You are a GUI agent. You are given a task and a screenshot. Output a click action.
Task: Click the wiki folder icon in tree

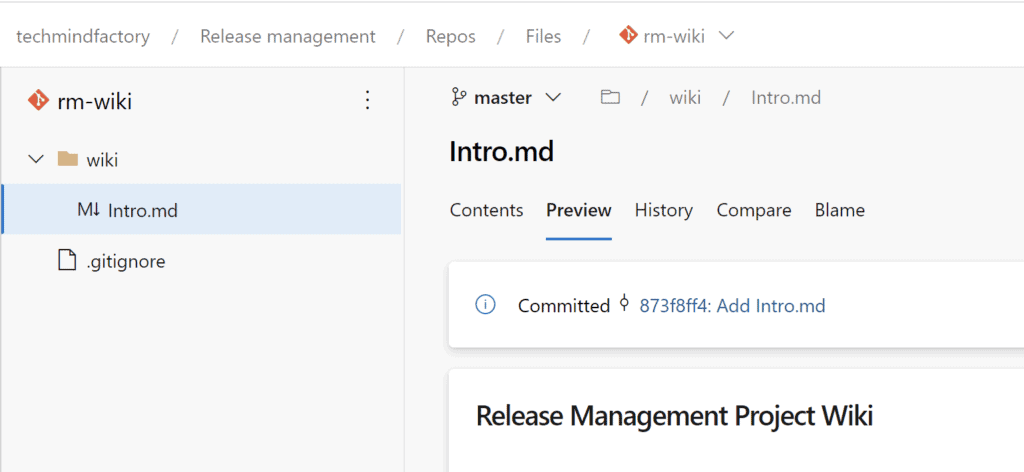point(67,159)
